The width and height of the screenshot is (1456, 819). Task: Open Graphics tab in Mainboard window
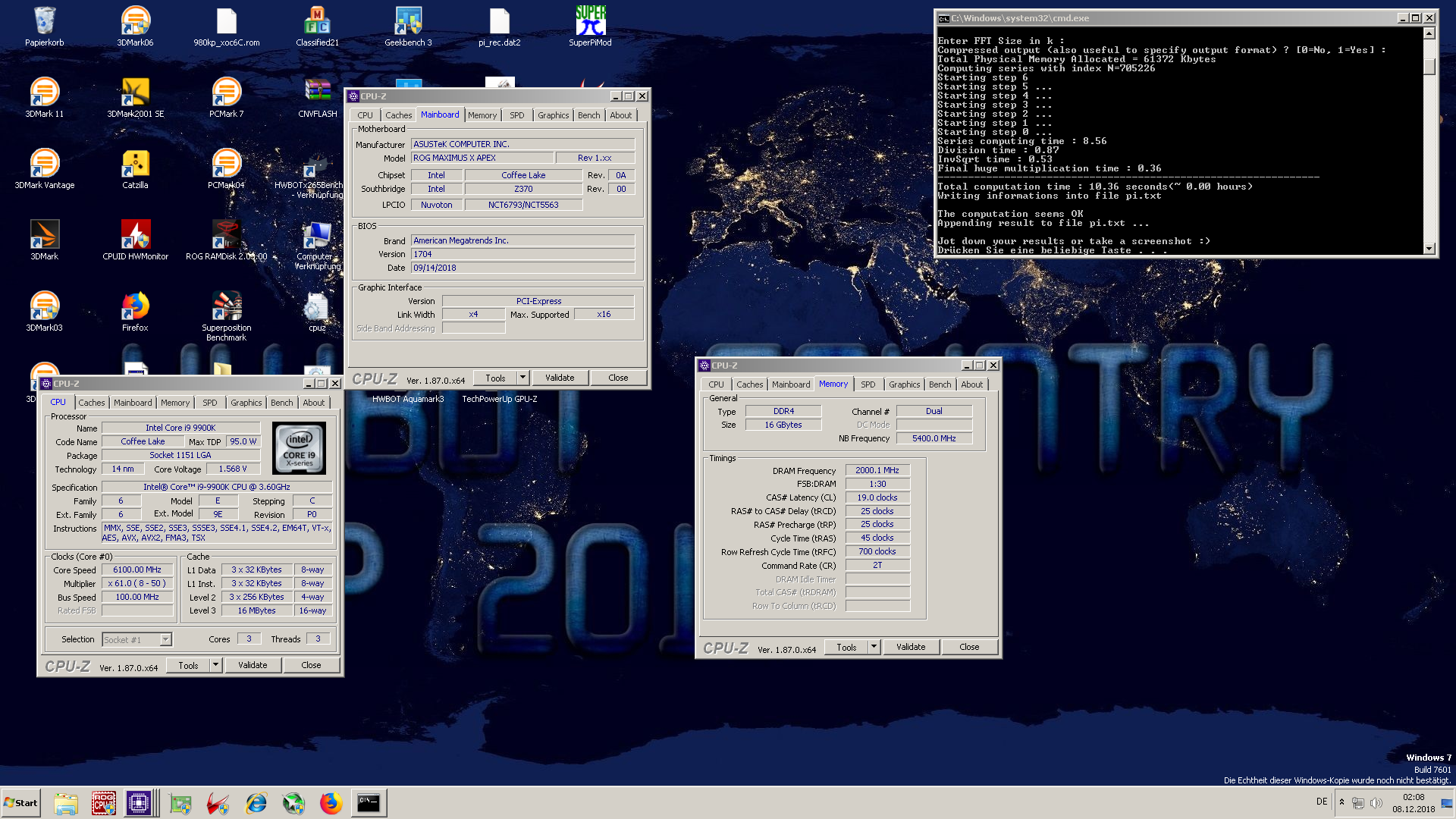[553, 115]
